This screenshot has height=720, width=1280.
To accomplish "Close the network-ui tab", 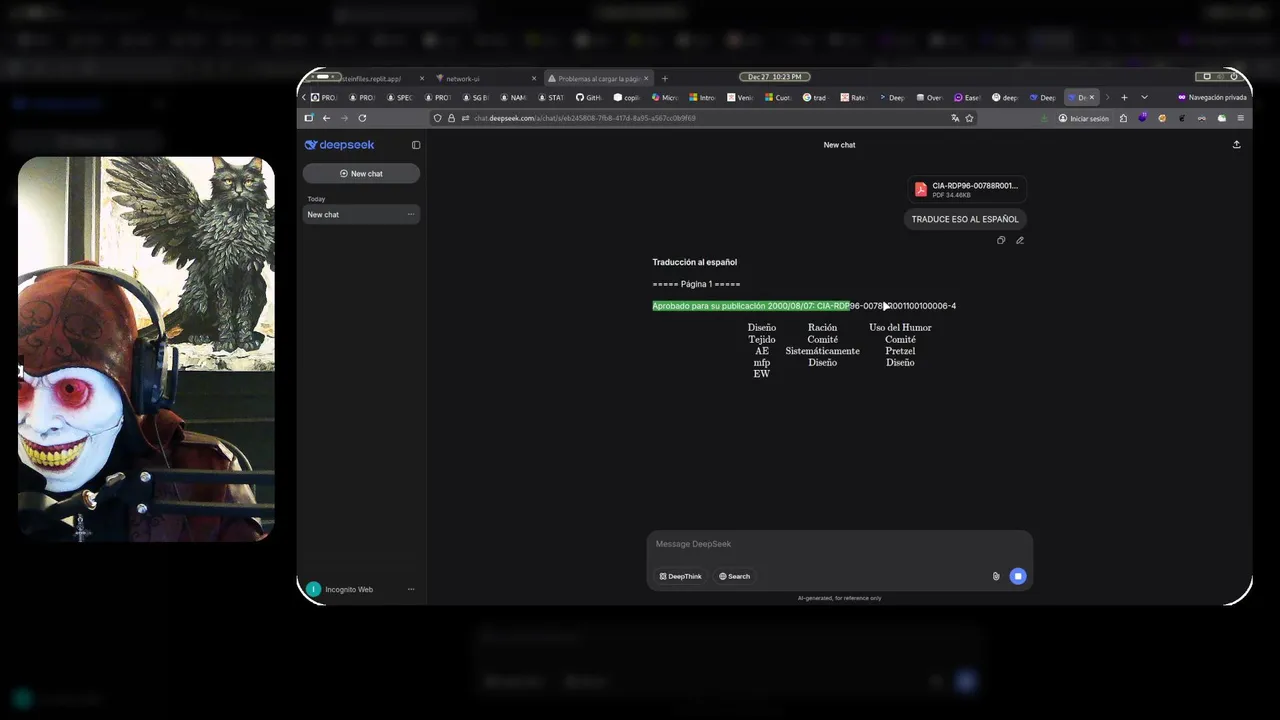I will coord(534,78).
